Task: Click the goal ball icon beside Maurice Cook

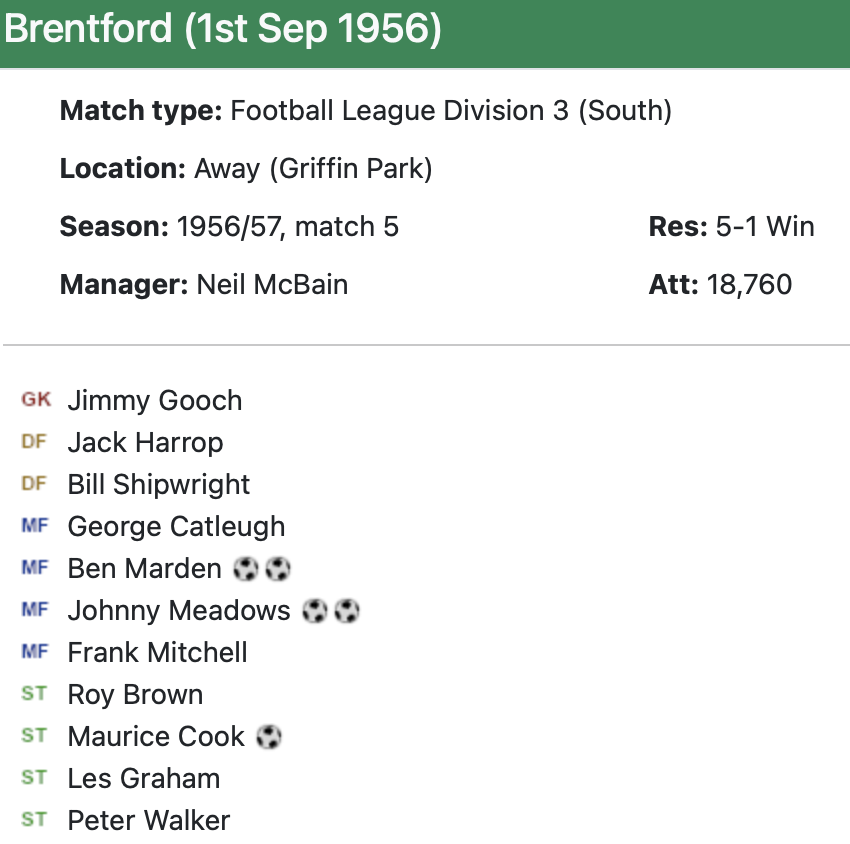Action: tap(269, 737)
